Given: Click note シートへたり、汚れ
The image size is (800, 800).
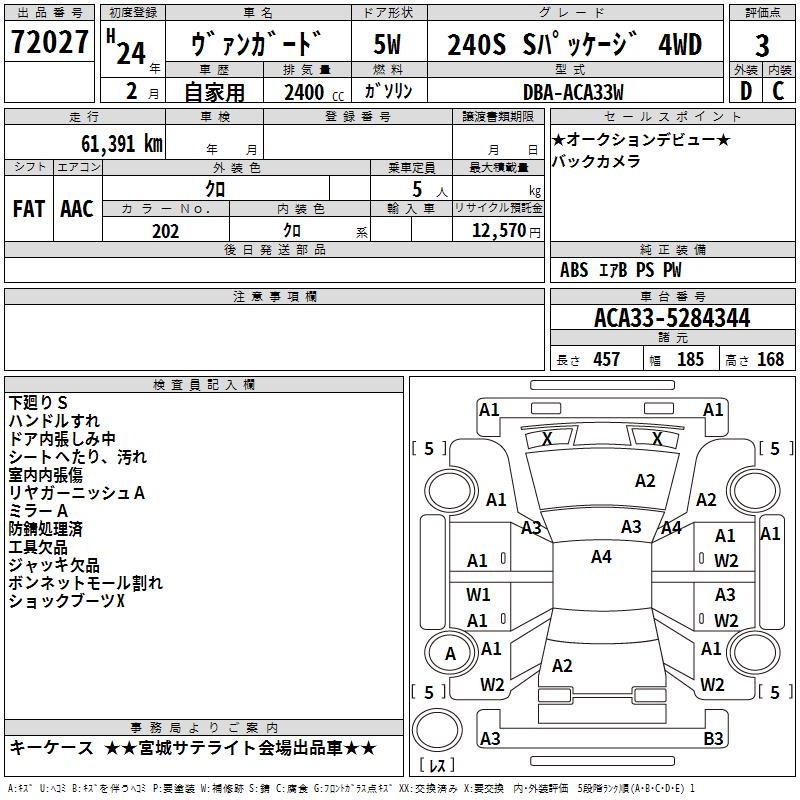Looking at the screenshot, I should point(78,457).
